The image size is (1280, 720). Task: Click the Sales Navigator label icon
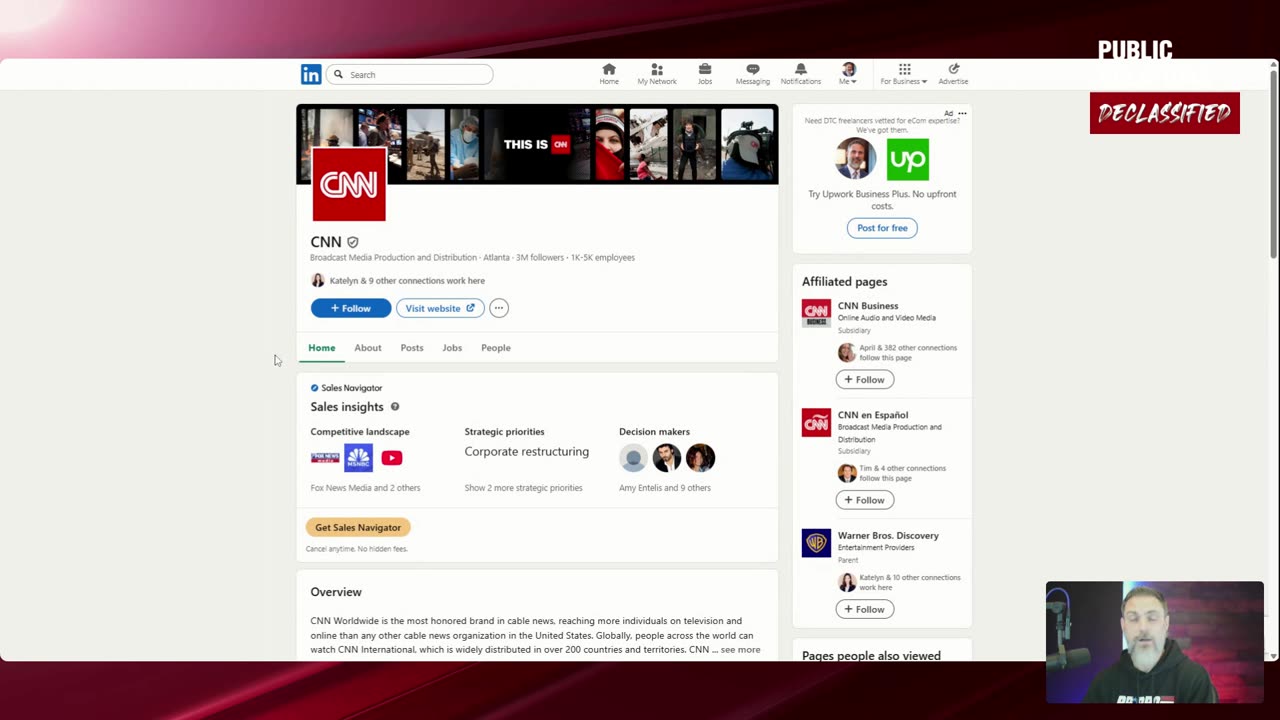point(314,388)
